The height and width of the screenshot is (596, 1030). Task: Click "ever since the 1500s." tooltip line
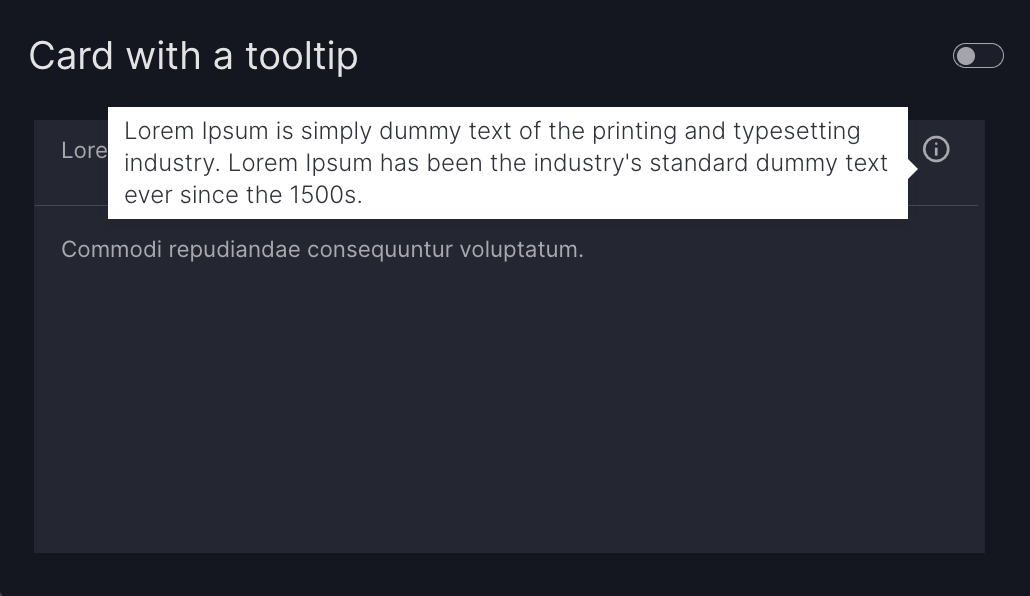click(x=243, y=194)
